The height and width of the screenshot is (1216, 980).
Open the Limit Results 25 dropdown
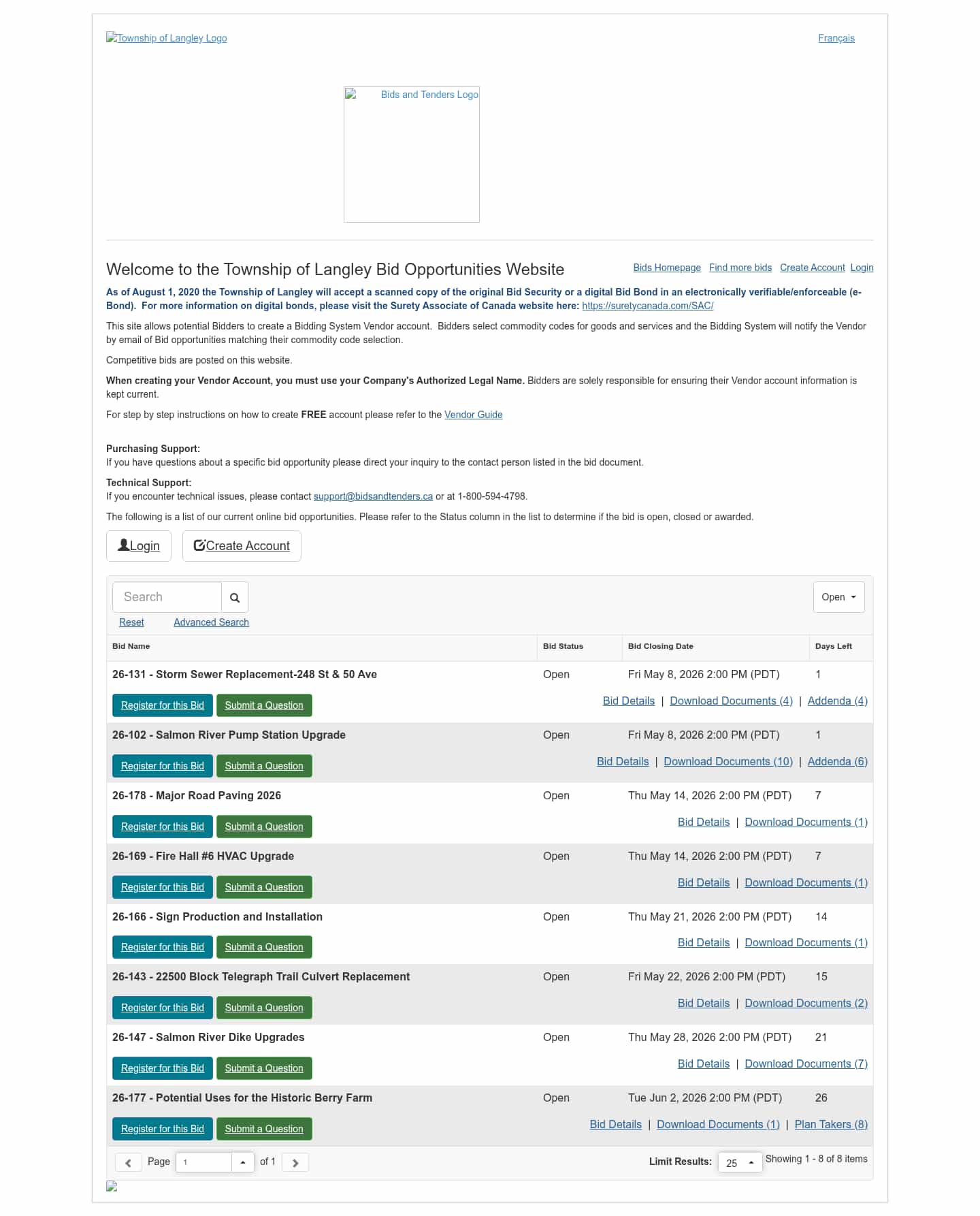740,1162
